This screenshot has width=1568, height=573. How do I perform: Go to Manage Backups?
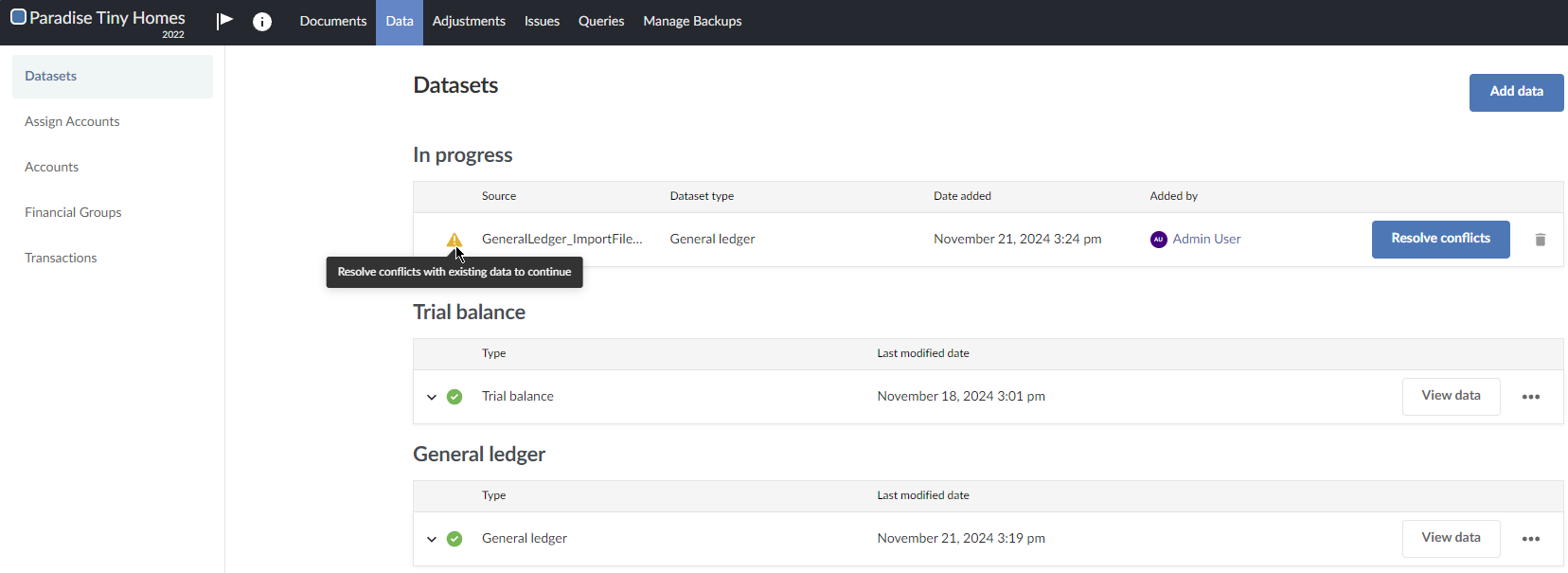point(692,21)
